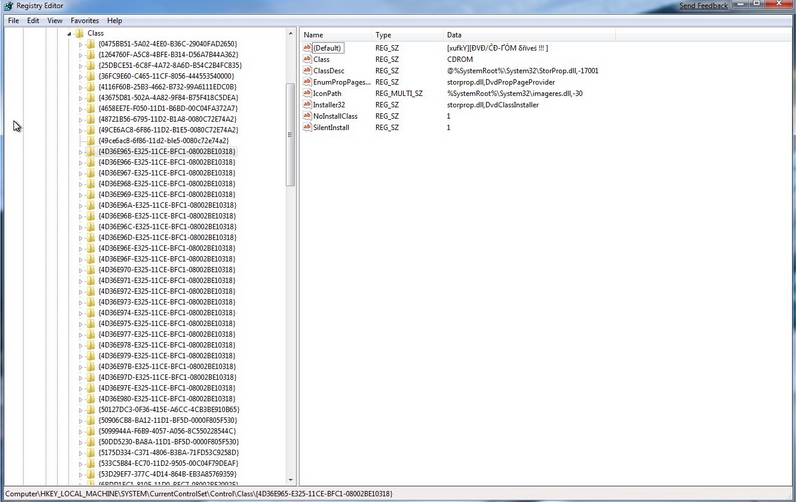796x502 pixels.
Task: Select the (Default) registry value
Action: (328, 48)
